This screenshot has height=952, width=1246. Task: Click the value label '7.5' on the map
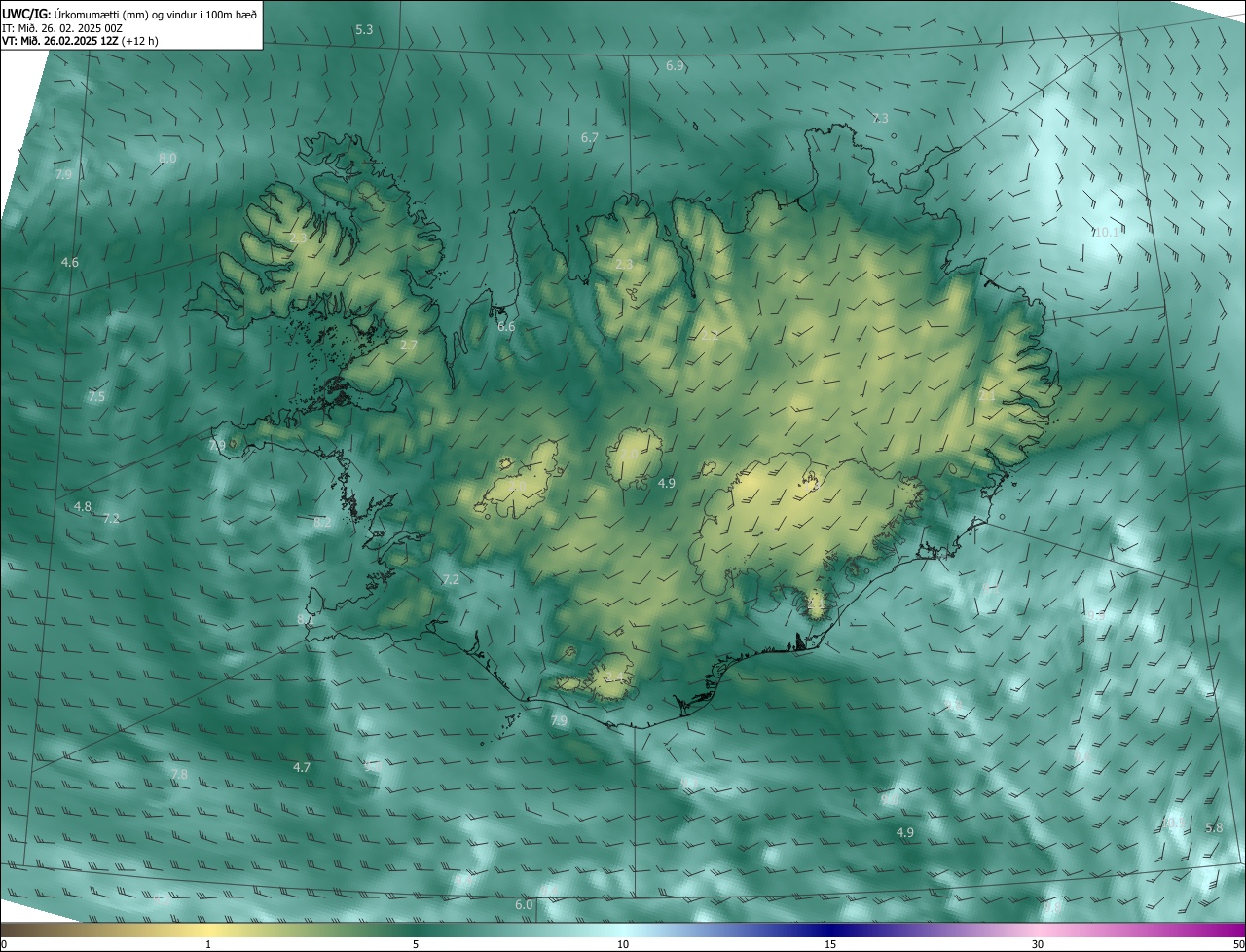click(x=95, y=397)
